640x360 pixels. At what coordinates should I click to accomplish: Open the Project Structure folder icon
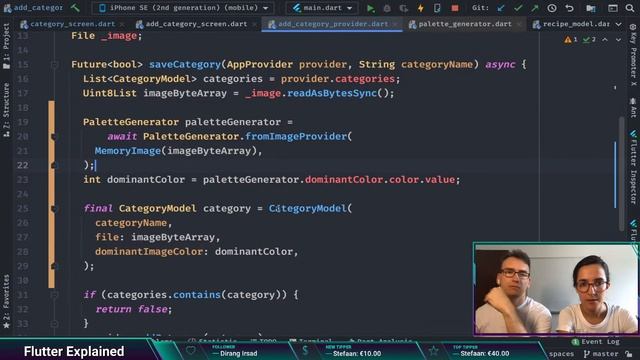pyautogui.click(x=591, y=8)
